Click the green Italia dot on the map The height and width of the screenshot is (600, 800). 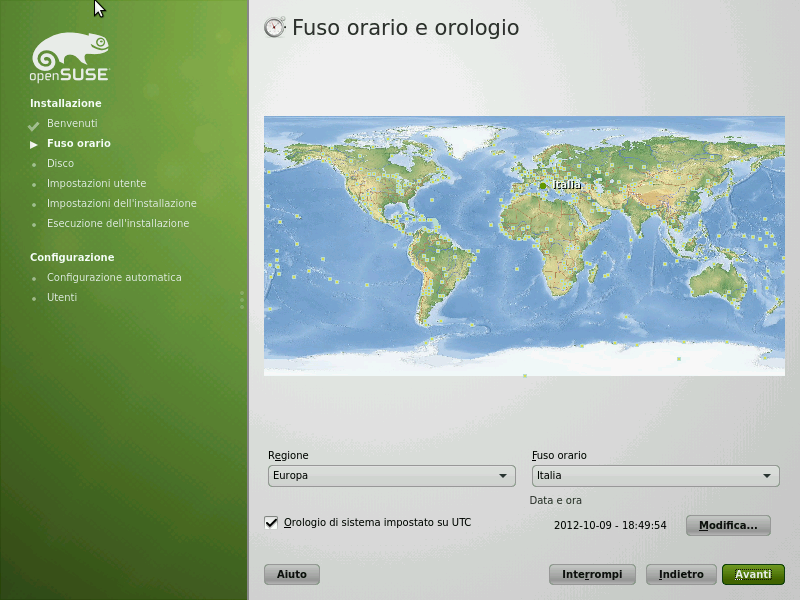tap(543, 186)
